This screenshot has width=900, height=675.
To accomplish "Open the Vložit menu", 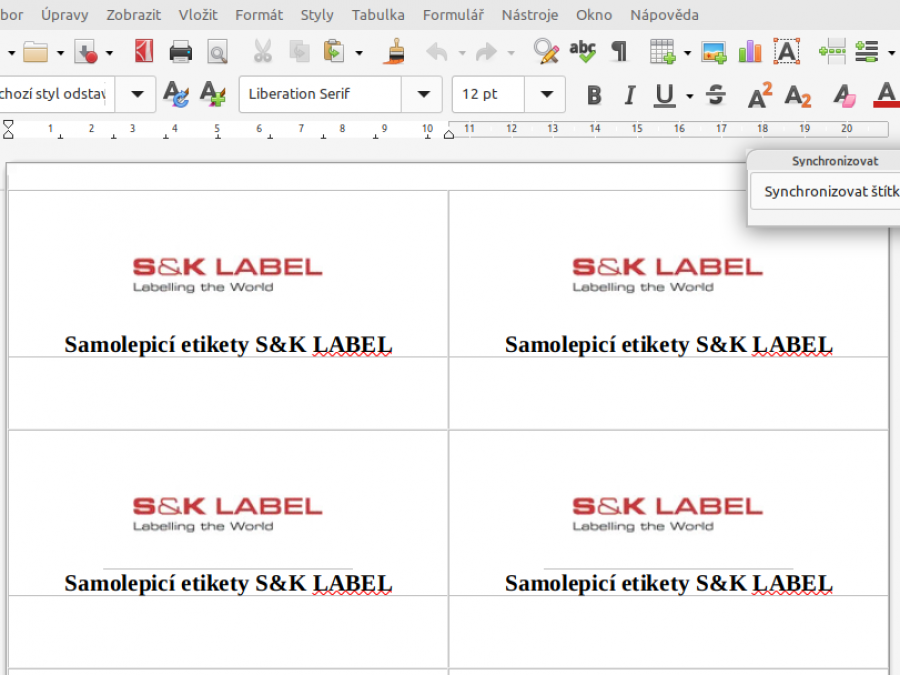I will pos(197,15).
